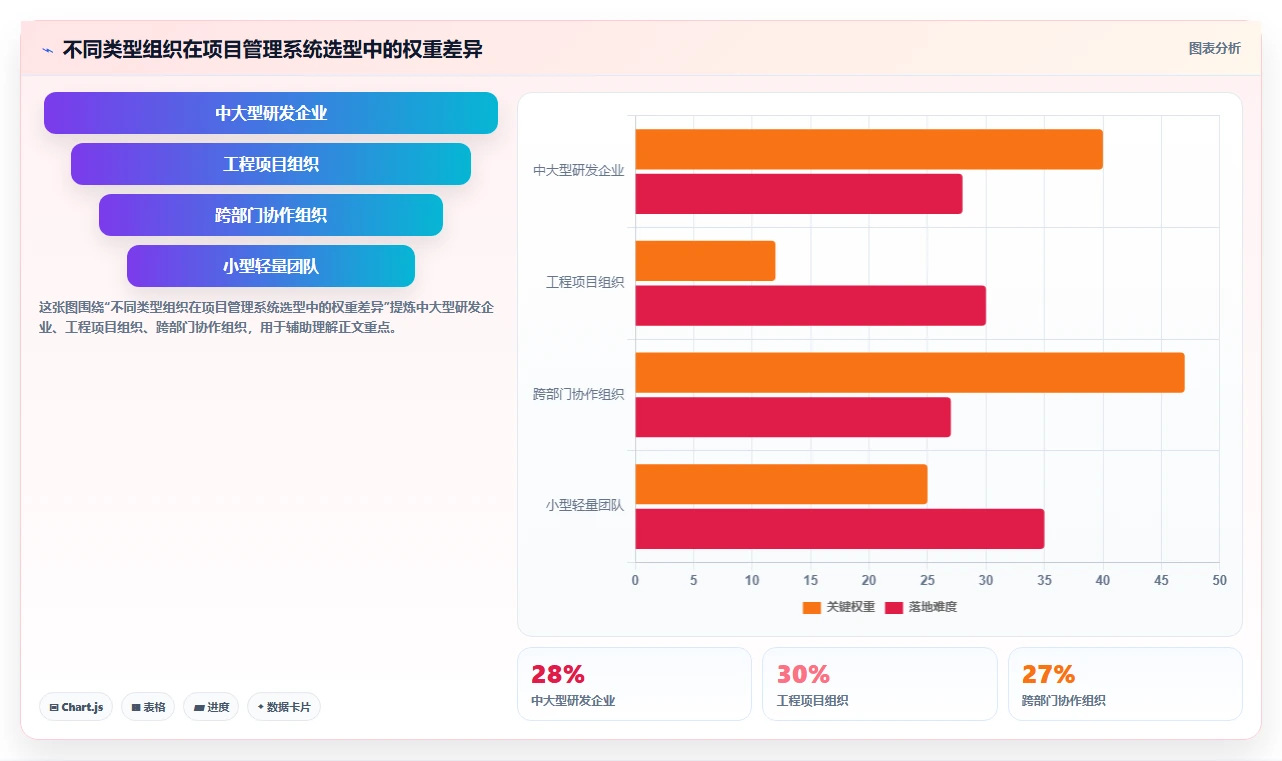The image size is (1282, 761).
Task: Click the 进度 tag chip
Action: point(211,707)
